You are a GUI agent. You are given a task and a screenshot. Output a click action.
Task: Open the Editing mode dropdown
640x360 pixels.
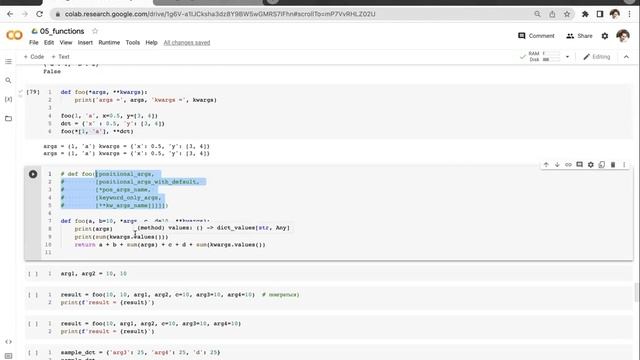tap(597, 57)
